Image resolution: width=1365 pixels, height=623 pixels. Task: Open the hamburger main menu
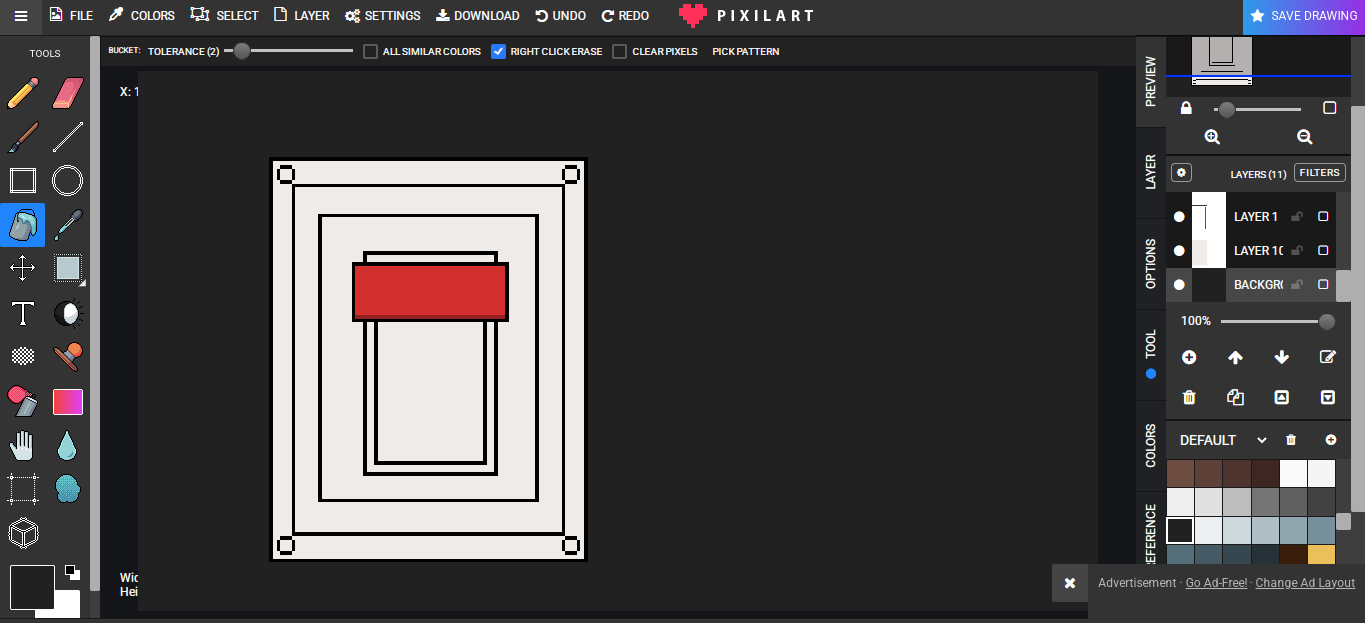coord(21,16)
